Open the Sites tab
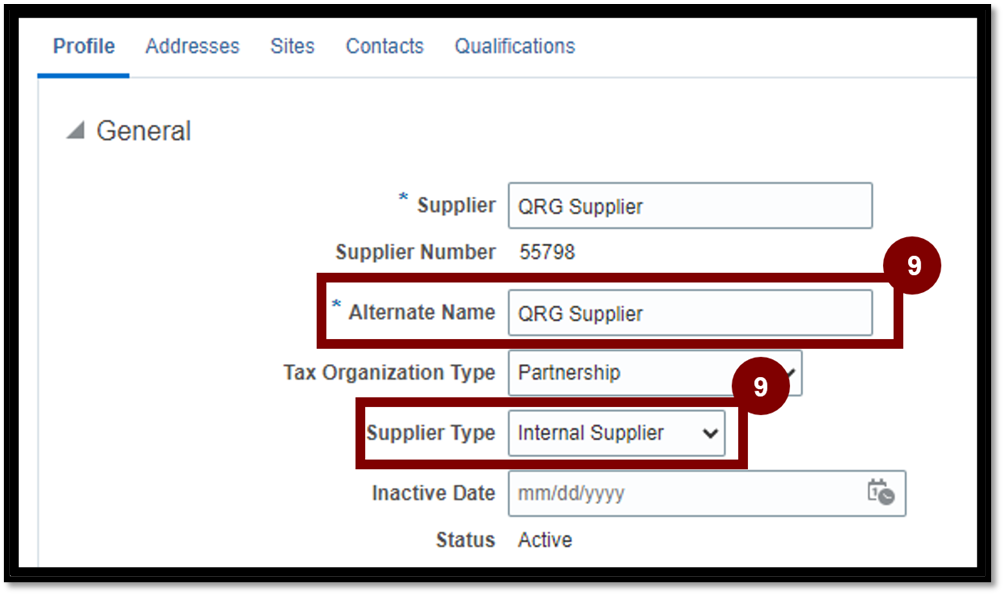1004x595 pixels. (292, 46)
